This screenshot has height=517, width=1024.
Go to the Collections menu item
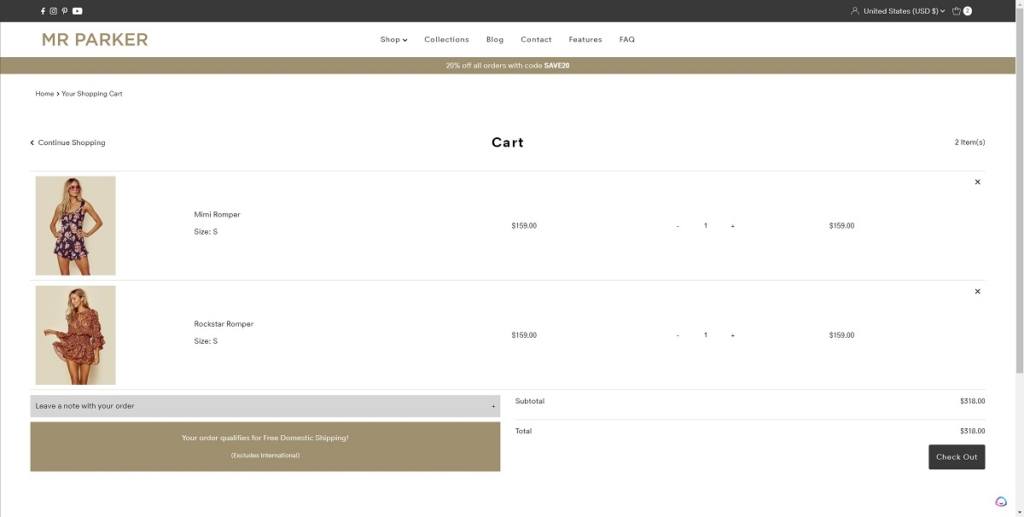point(446,40)
